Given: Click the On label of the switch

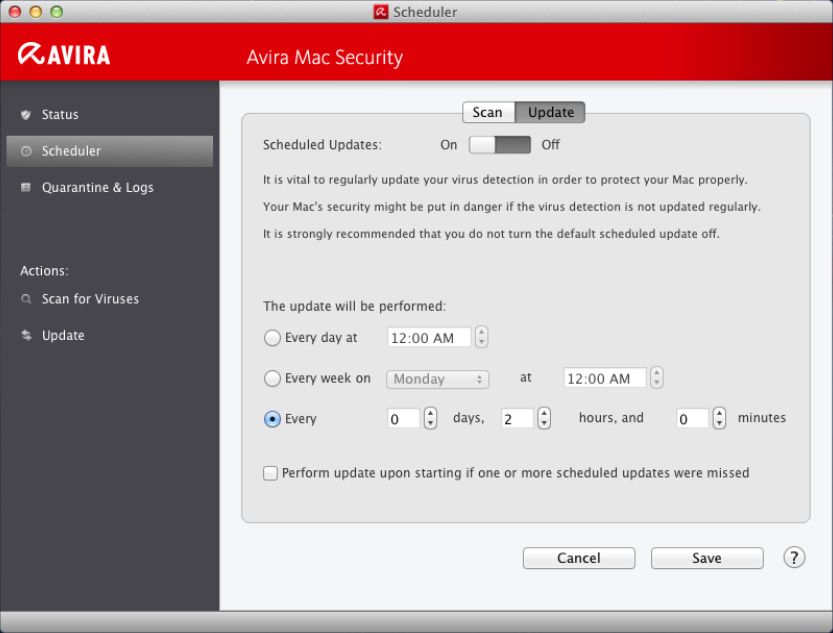Looking at the screenshot, I should coord(448,144).
